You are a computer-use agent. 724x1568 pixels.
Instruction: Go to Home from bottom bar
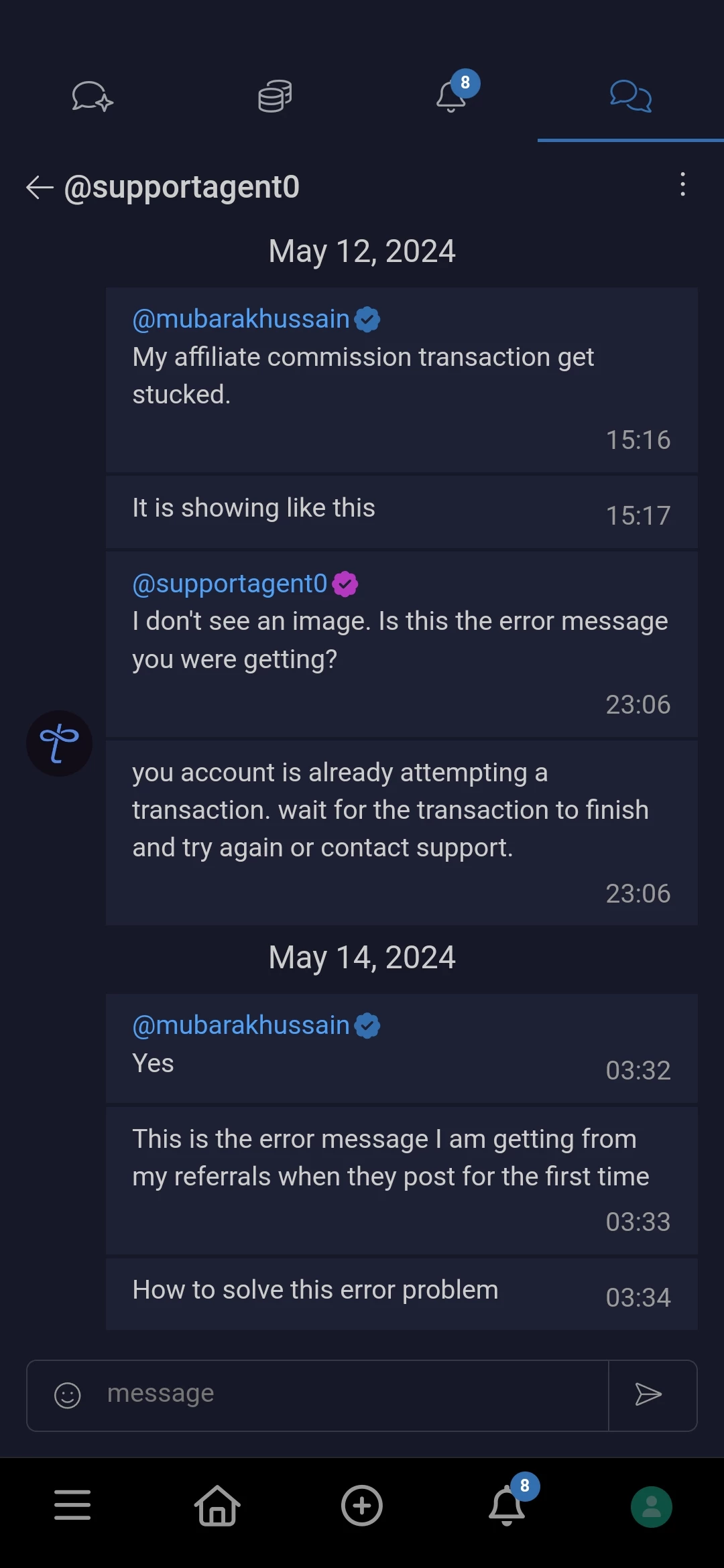pos(217,1505)
